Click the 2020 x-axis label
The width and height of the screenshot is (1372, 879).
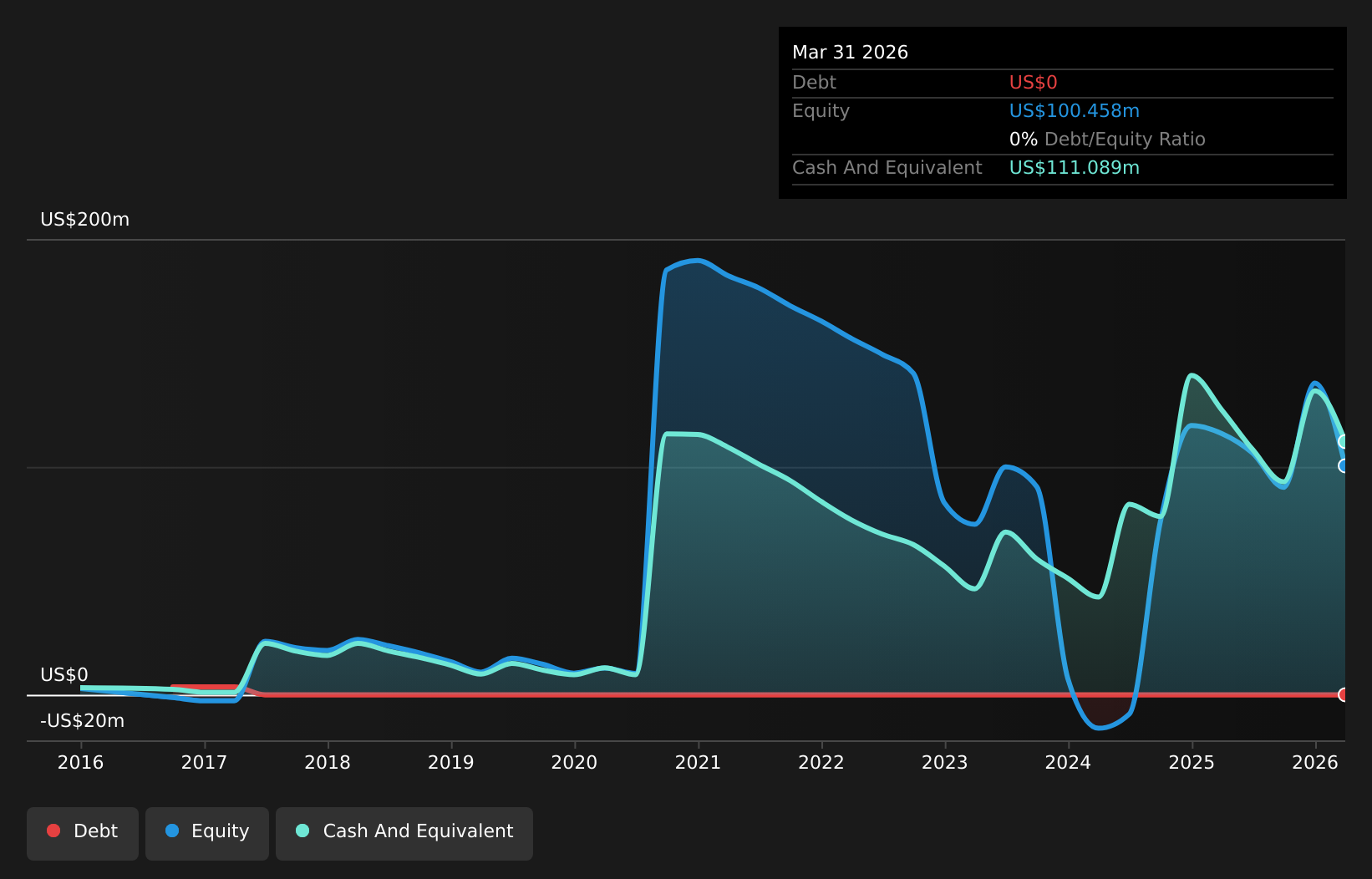[x=575, y=762]
